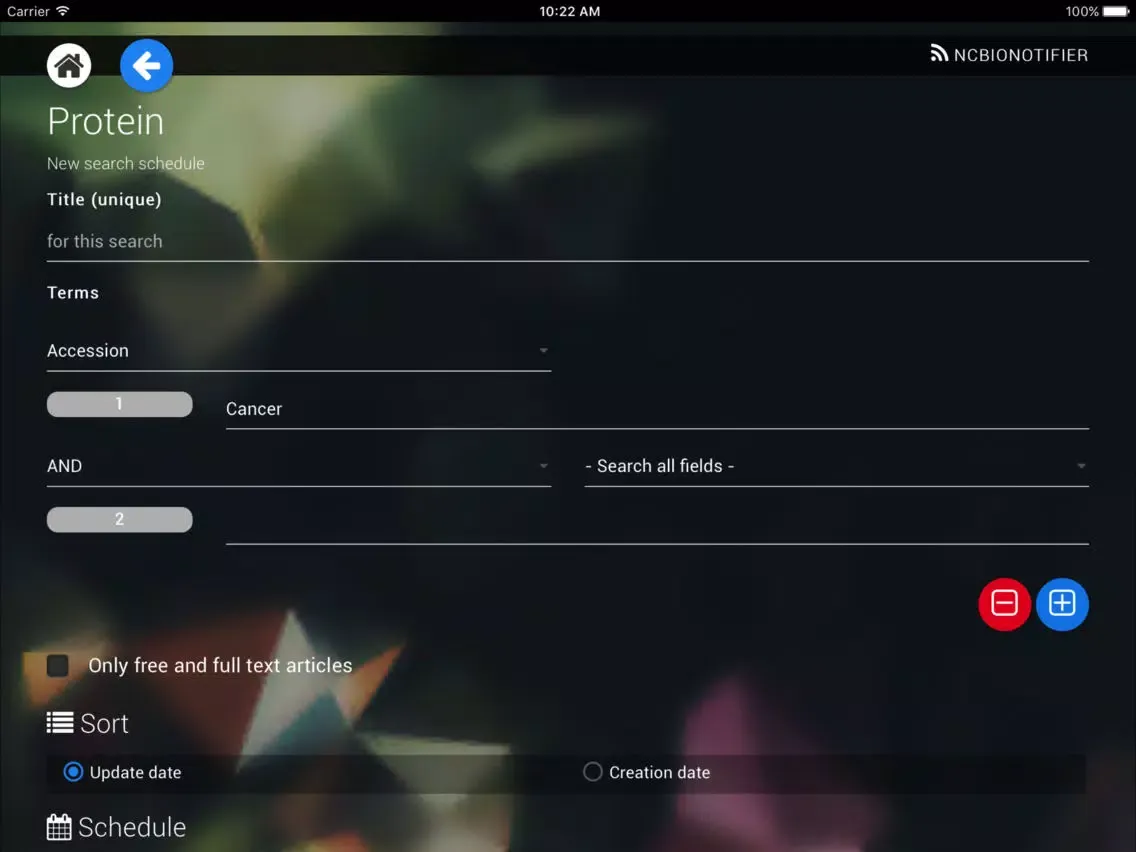This screenshot has height=852, width=1136.
Task: Open the AND operator dropdown
Action: [x=298, y=467]
